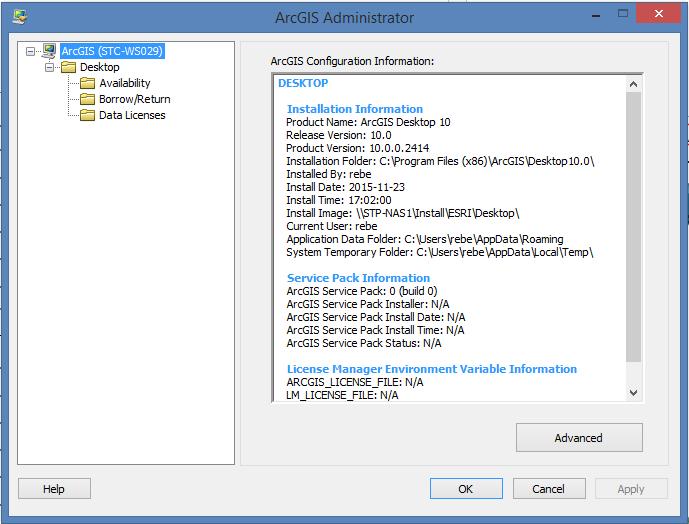Click the Installation Information heading
Screen dimensions: 689x524
point(355,109)
